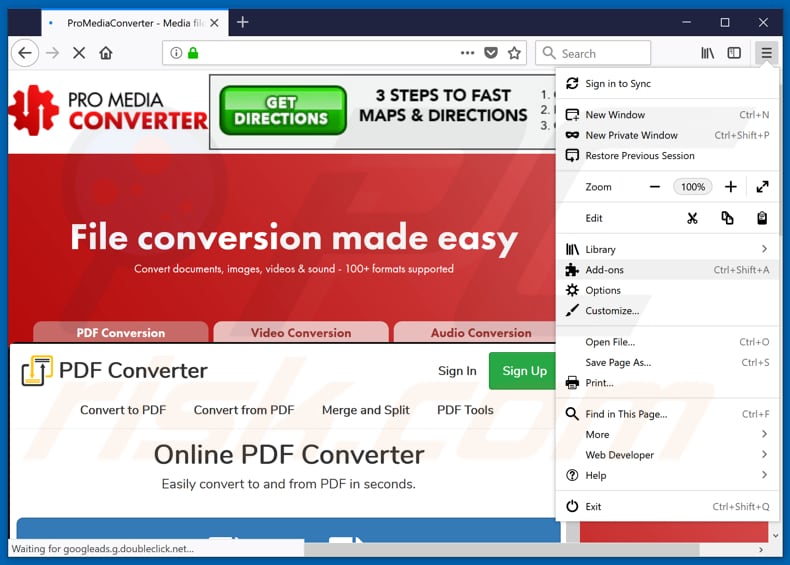Screen dimensions: 790x565
Task: Select Sign in to Sync
Action: (x=668, y=84)
